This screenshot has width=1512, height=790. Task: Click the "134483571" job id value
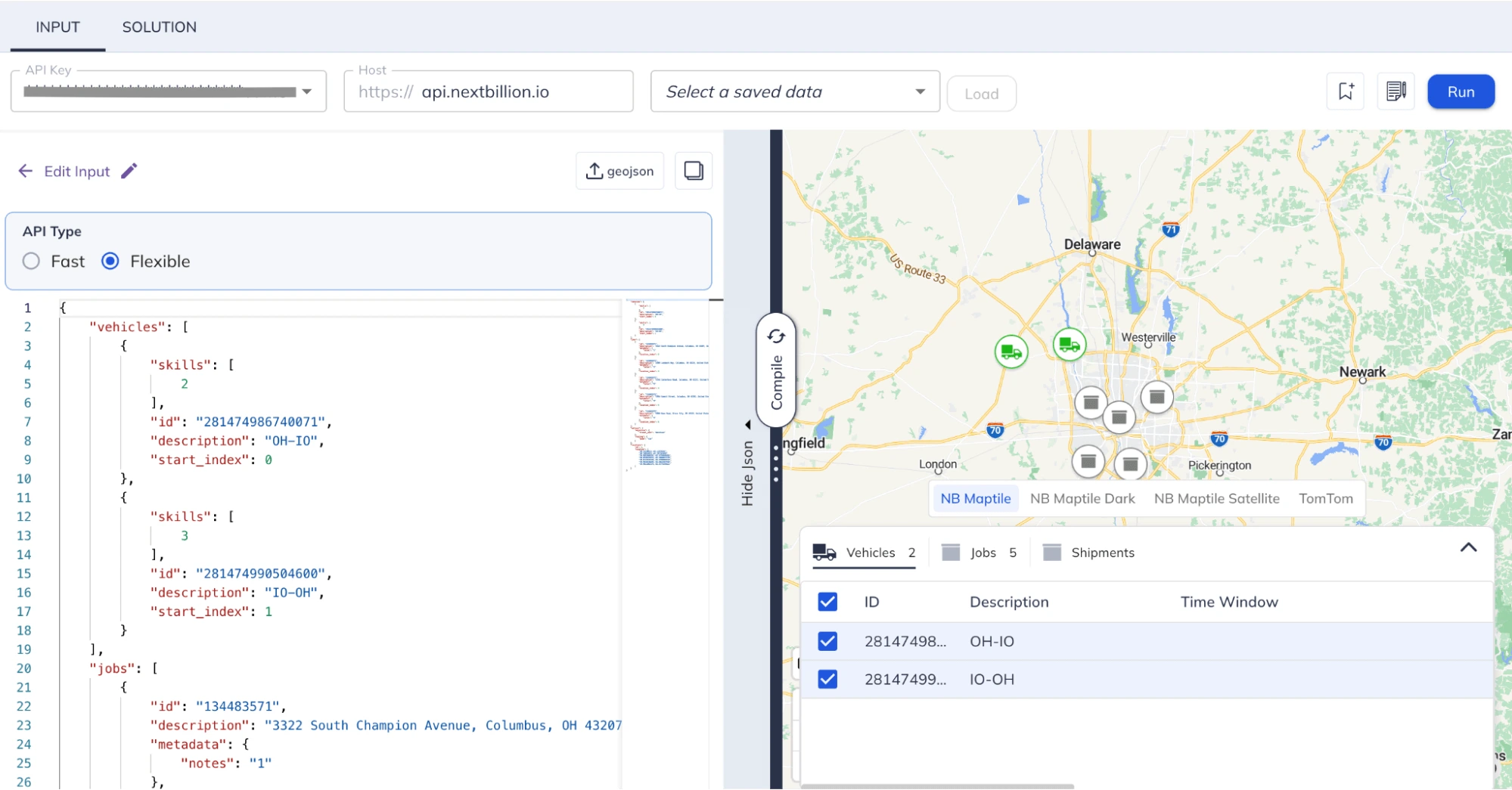(238, 706)
